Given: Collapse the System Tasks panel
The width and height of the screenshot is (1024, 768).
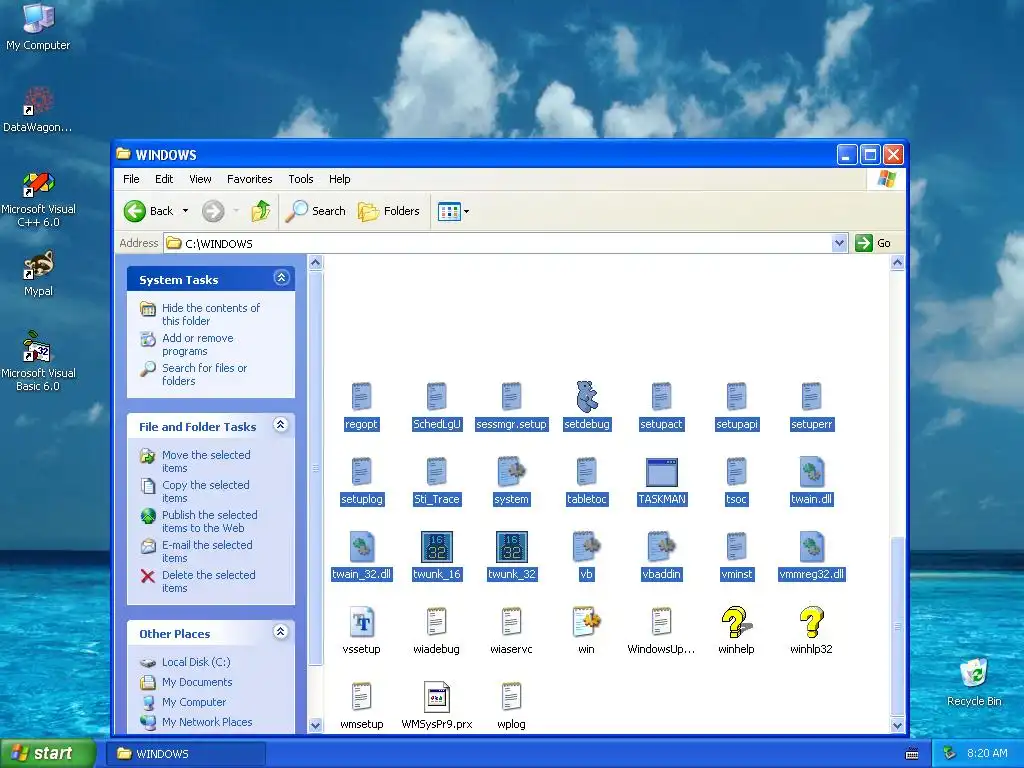Looking at the screenshot, I should tap(281, 278).
